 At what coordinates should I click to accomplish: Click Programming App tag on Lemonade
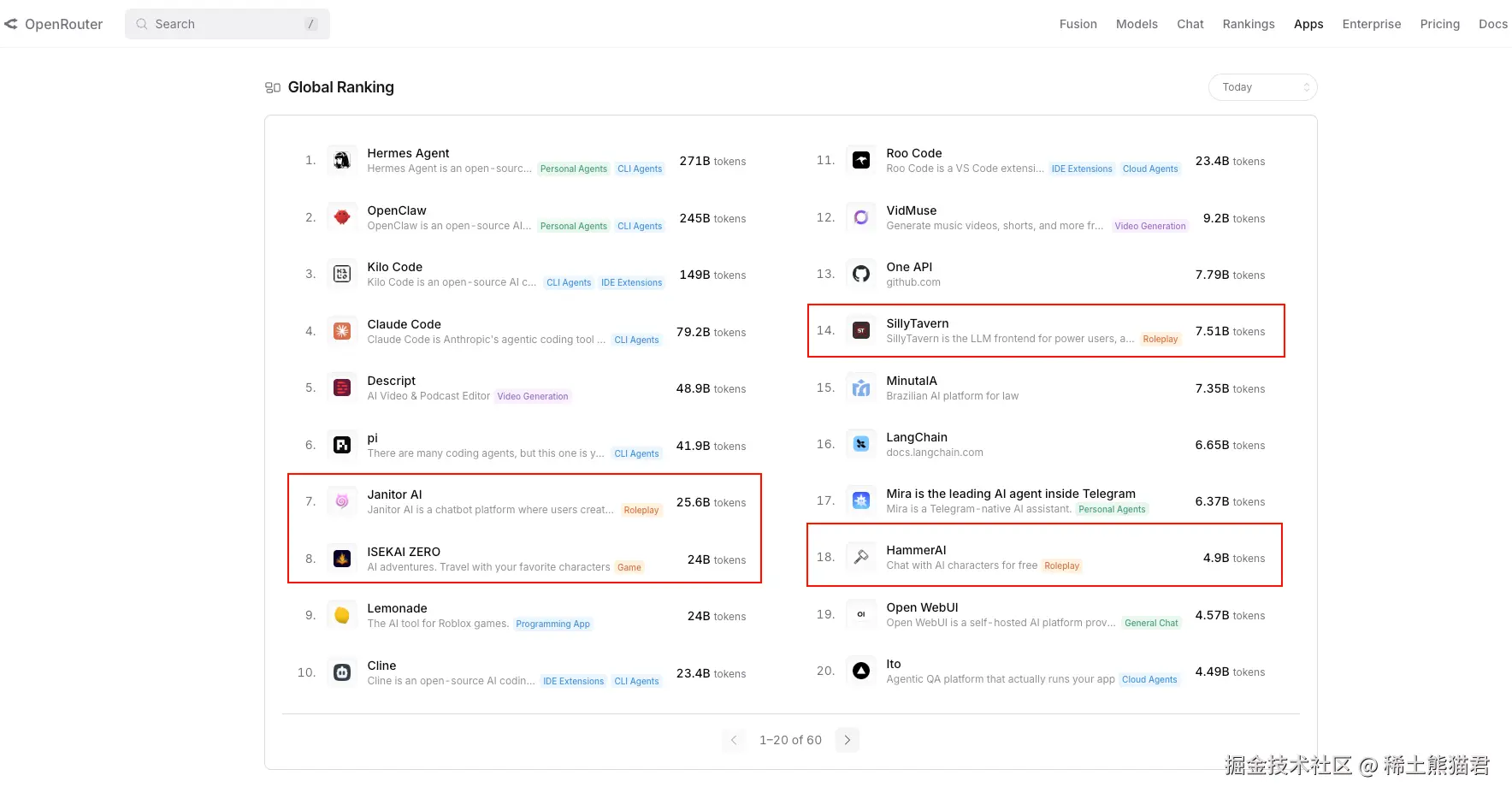click(x=553, y=624)
